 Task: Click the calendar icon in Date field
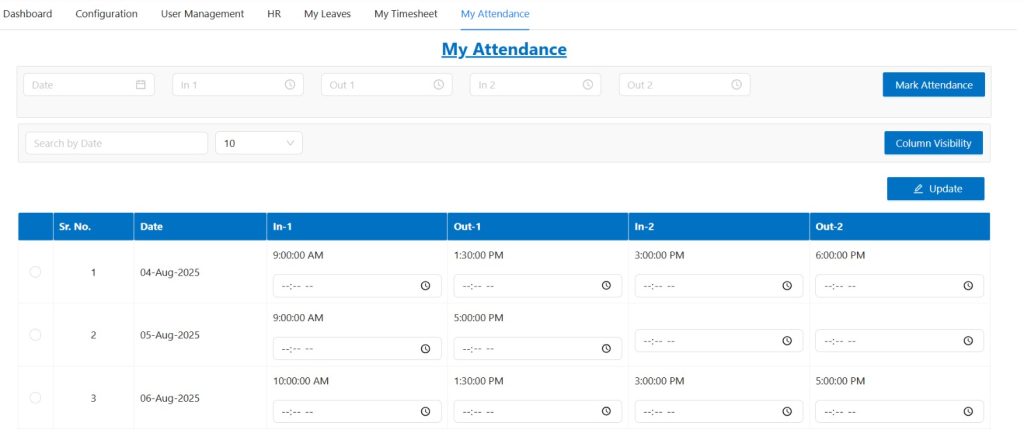coord(141,85)
